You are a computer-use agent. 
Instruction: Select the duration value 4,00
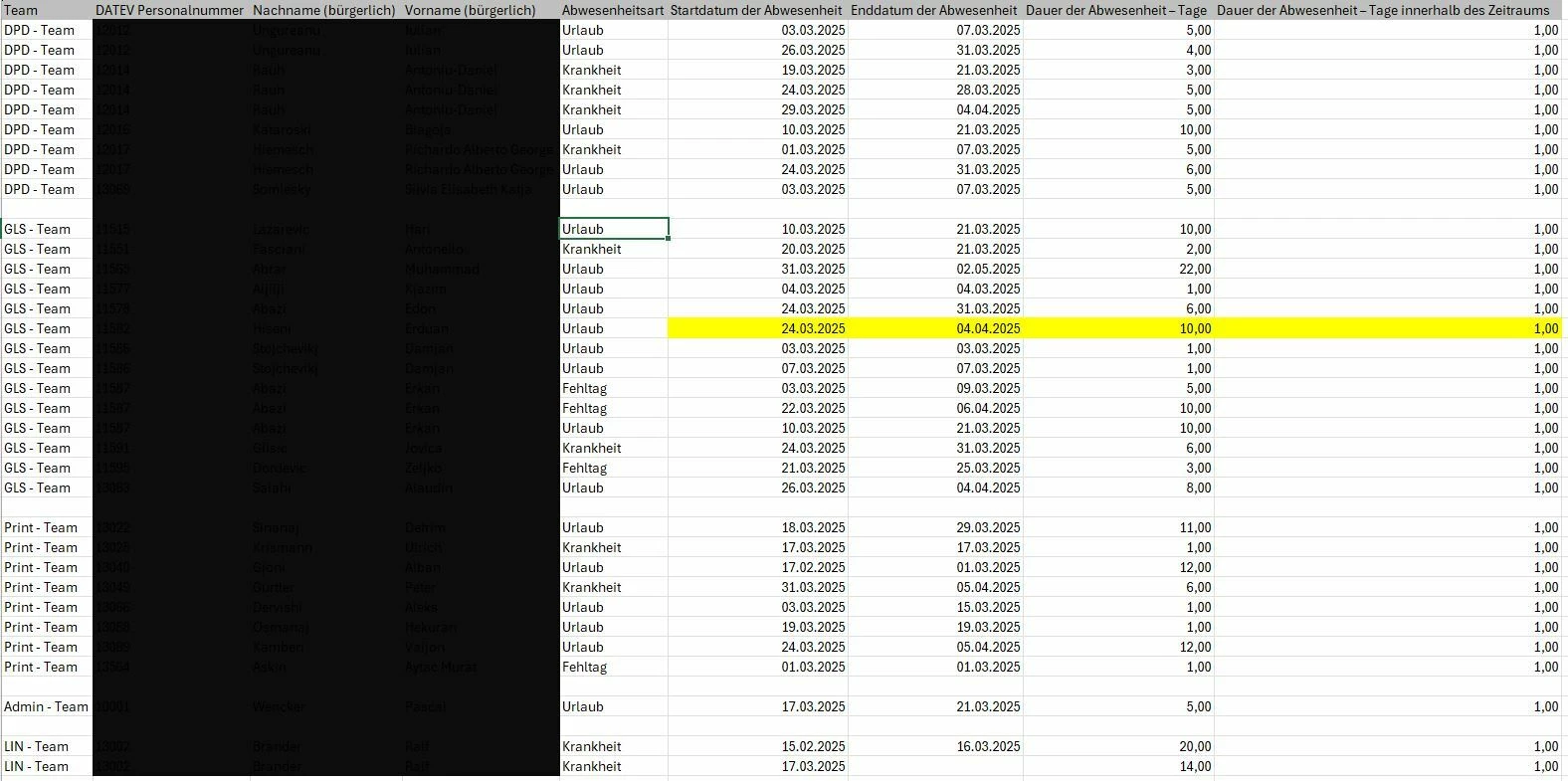pyautogui.click(x=1199, y=50)
